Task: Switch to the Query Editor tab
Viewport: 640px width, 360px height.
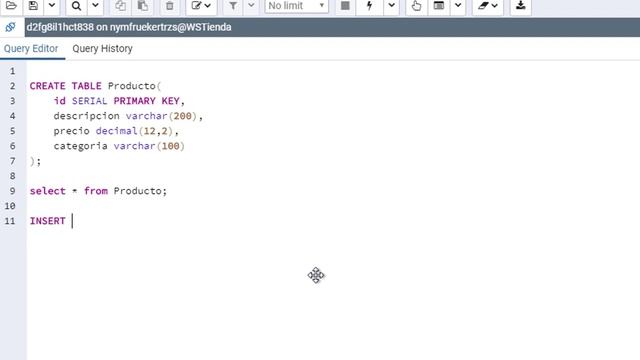Action: [x=31, y=49]
